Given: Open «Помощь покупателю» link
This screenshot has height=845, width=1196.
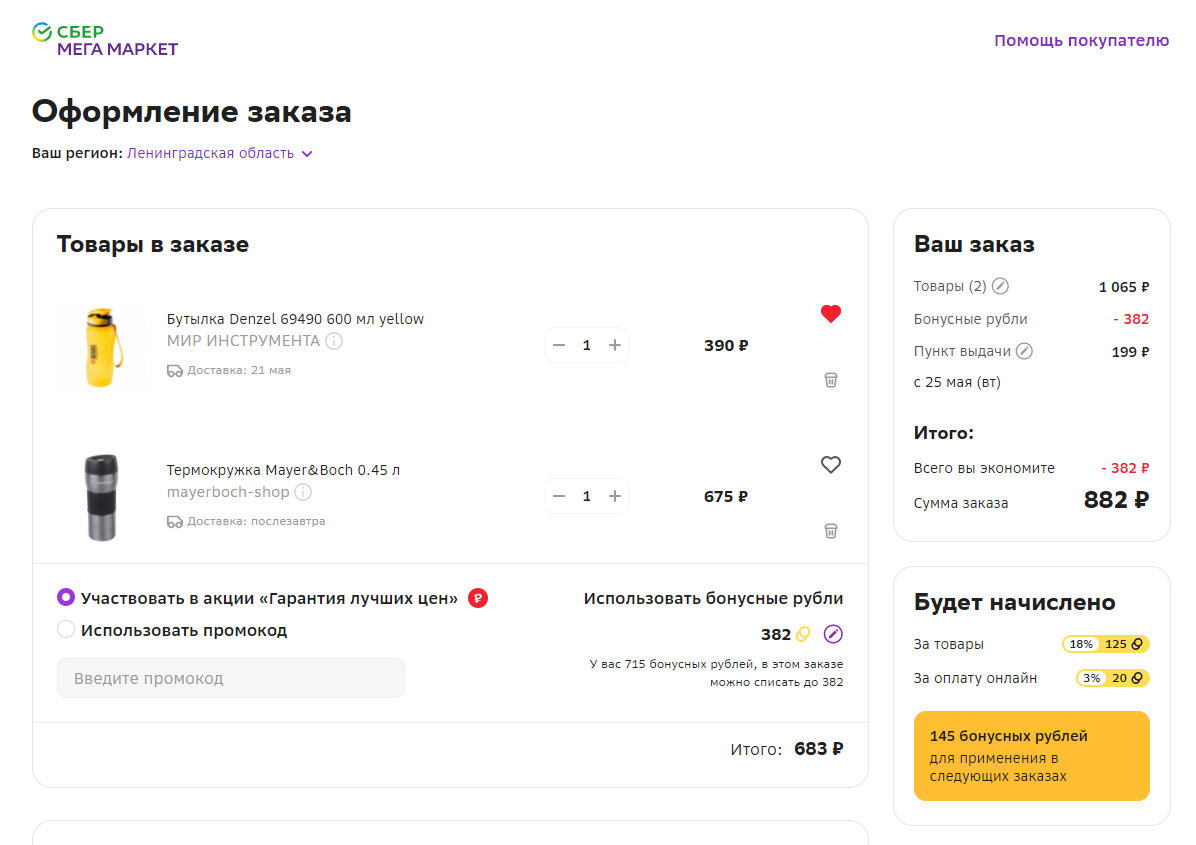Looking at the screenshot, I should tap(1081, 41).
